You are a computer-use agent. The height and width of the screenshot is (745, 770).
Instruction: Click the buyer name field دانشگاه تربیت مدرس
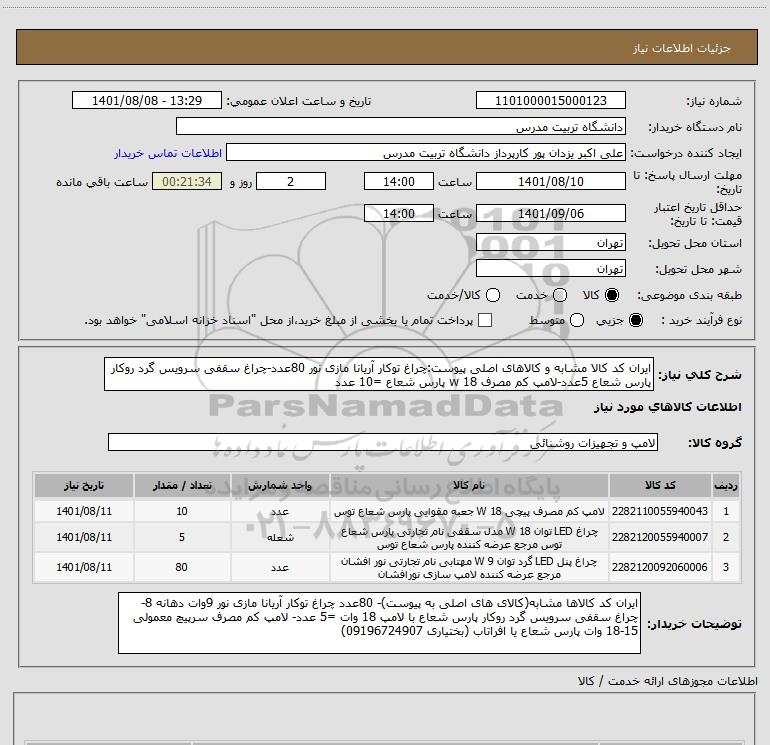401,126
